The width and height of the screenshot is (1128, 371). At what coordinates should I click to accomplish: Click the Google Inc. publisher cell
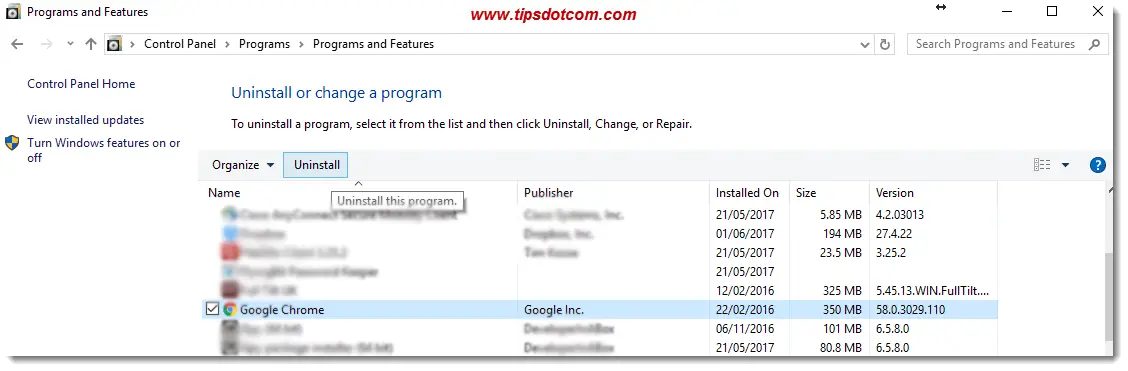(554, 310)
